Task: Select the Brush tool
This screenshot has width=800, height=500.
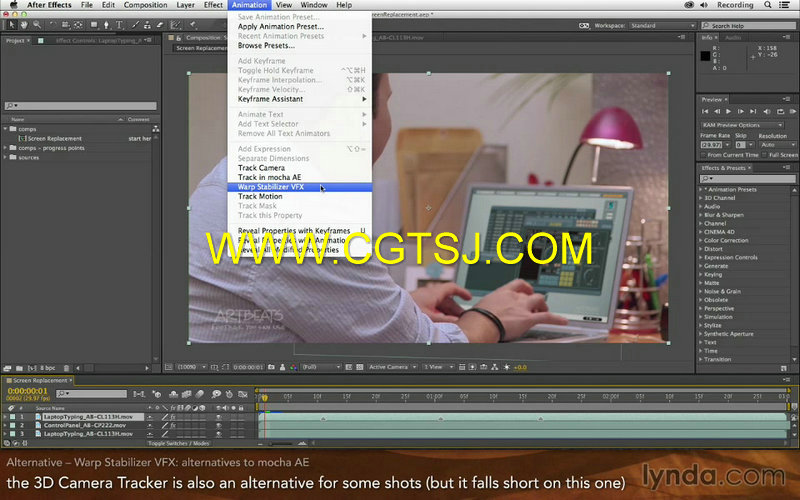Action: point(135,24)
